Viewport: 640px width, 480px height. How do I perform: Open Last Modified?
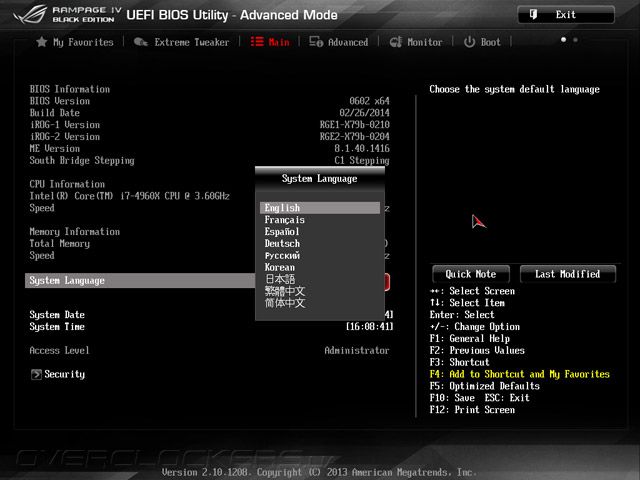pyautogui.click(x=568, y=274)
